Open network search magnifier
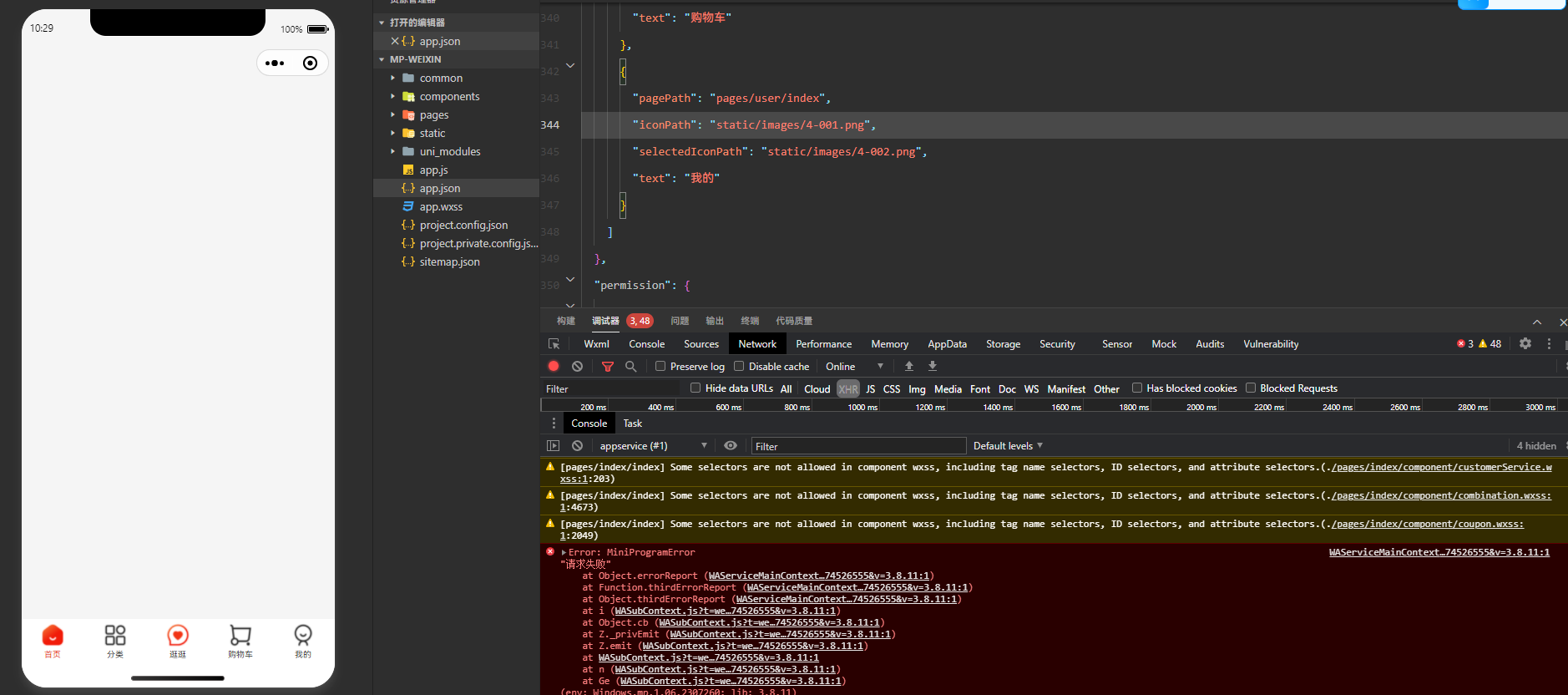Image resolution: width=1568 pixels, height=695 pixels. [x=631, y=366]
